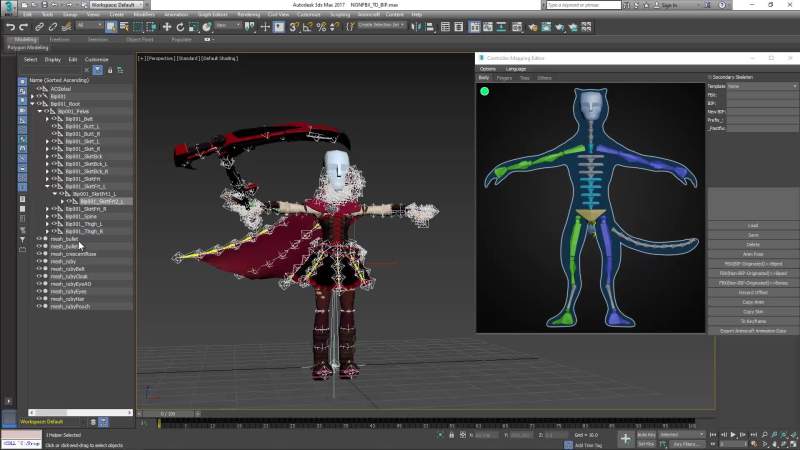Click the Load button

753,225
